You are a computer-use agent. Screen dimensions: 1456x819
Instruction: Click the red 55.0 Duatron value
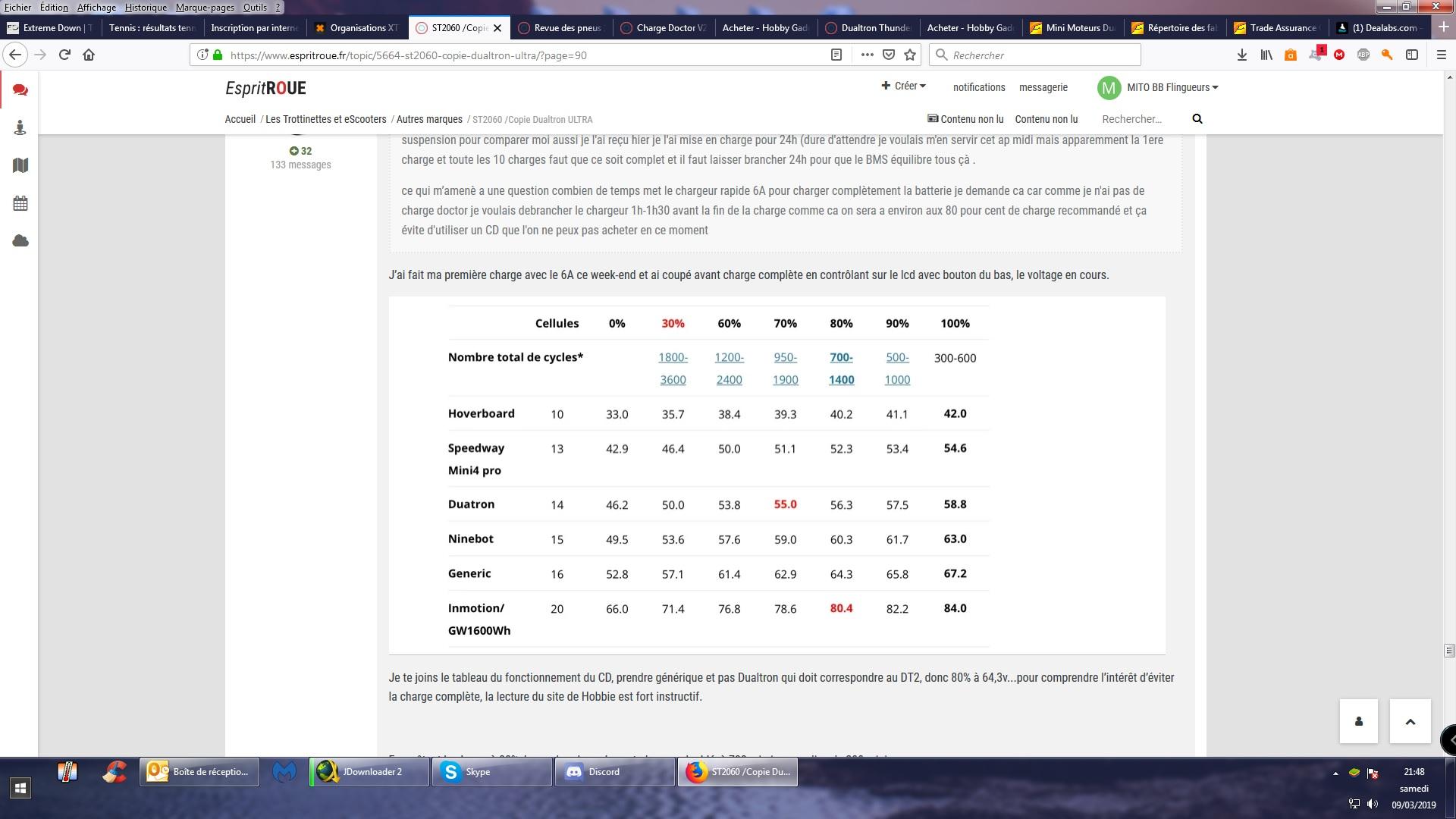click(x=785, y=504)
